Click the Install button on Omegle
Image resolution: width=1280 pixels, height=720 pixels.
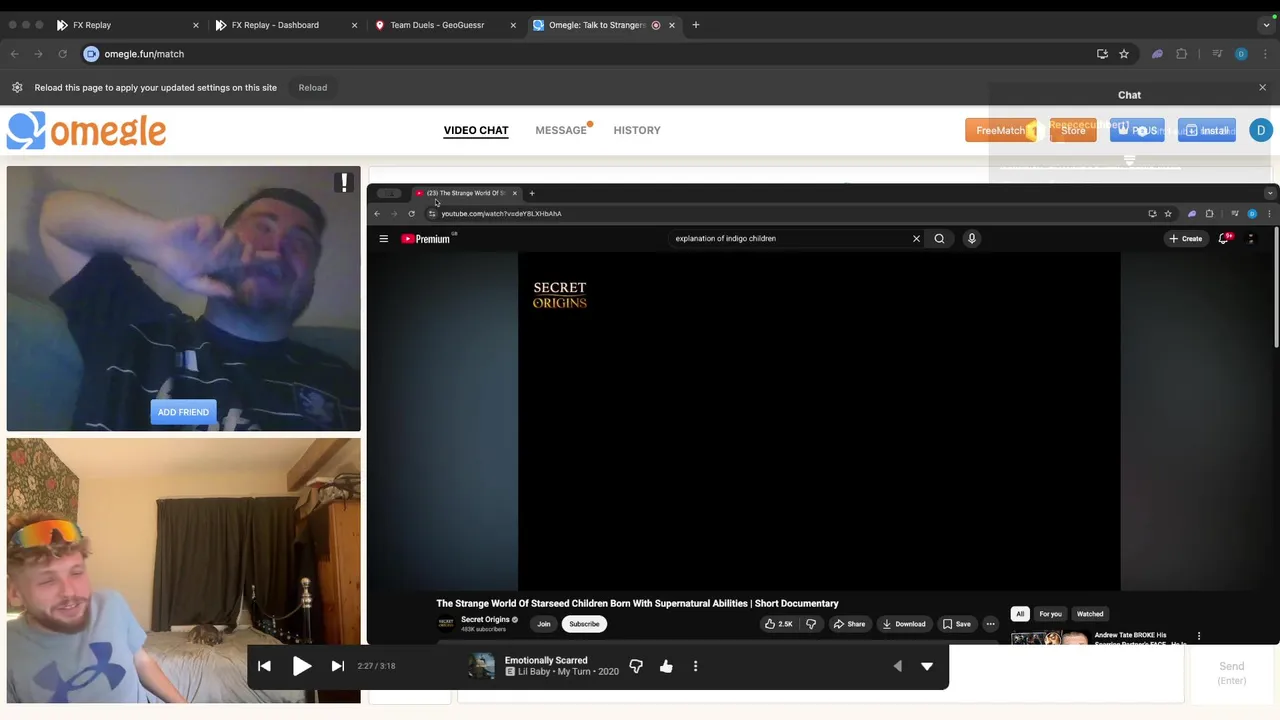1207,131
